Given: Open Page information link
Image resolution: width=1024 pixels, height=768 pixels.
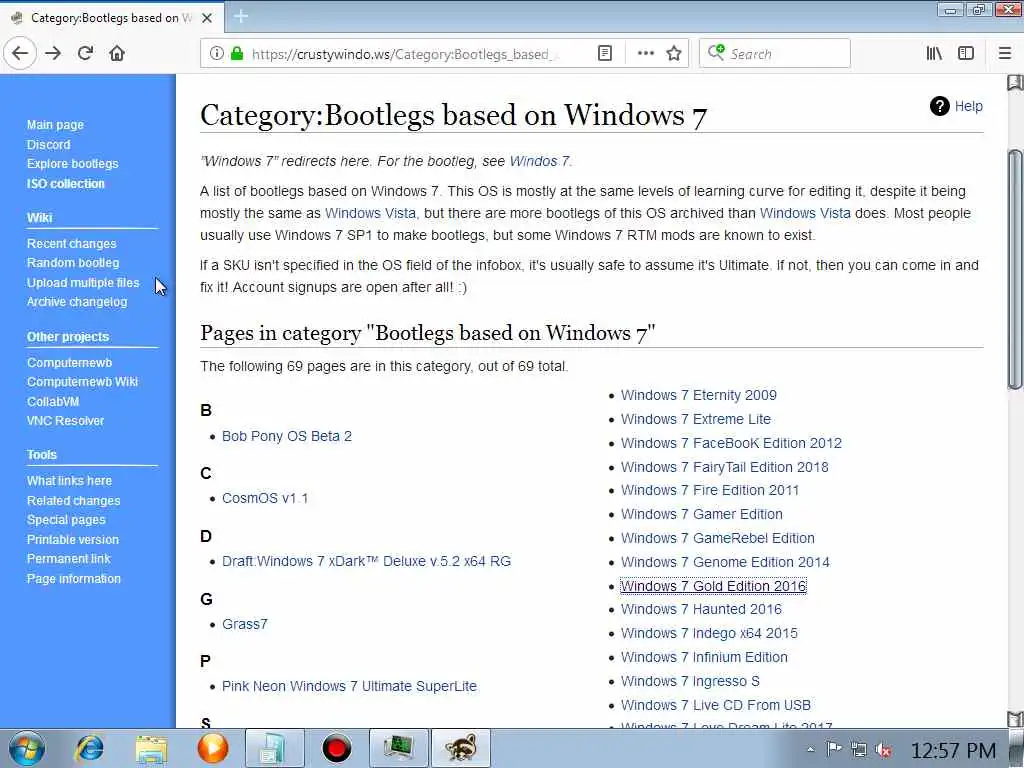Looking at the screenshot, I should pos(74,579).
